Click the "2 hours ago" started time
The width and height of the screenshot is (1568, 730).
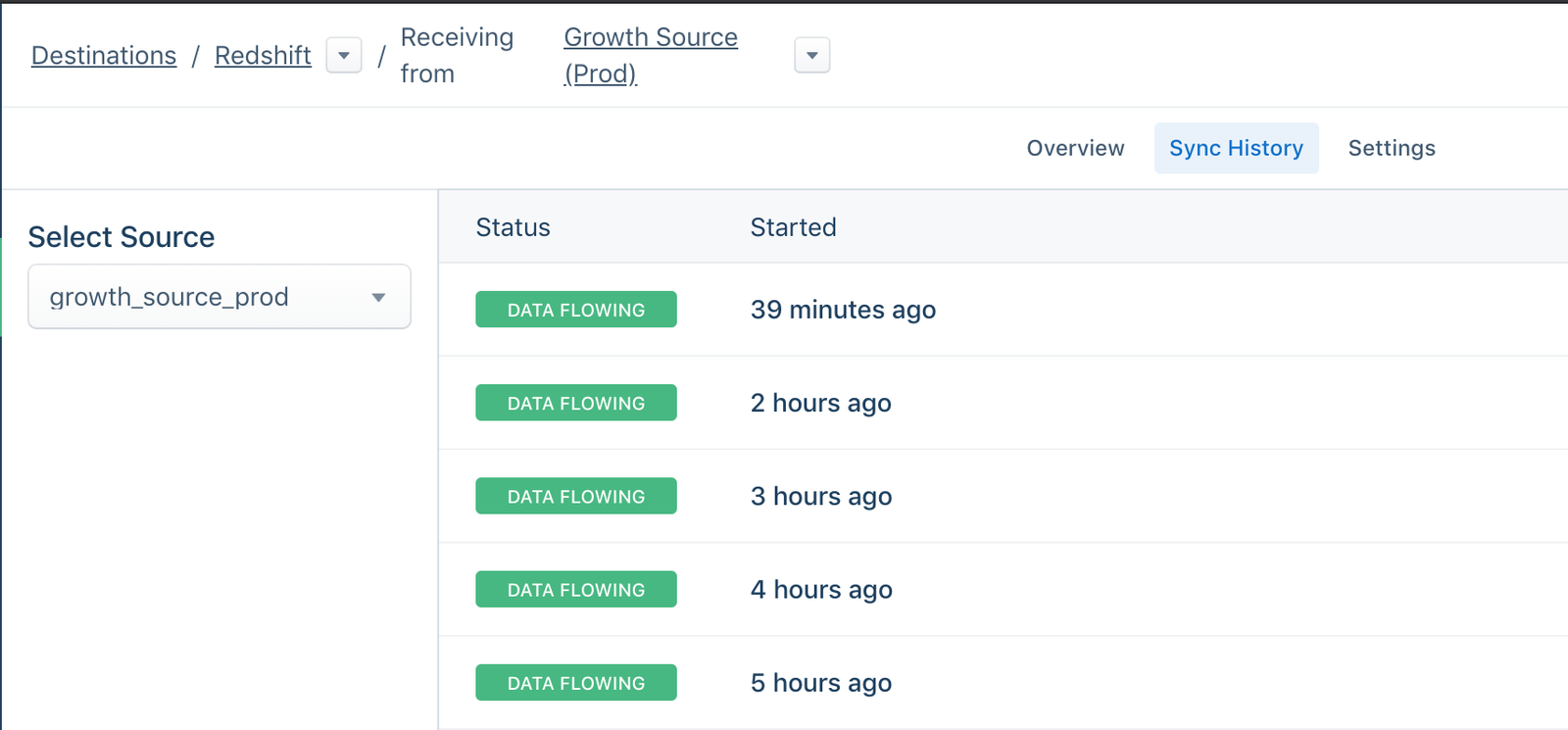click(x=820, y=403)
